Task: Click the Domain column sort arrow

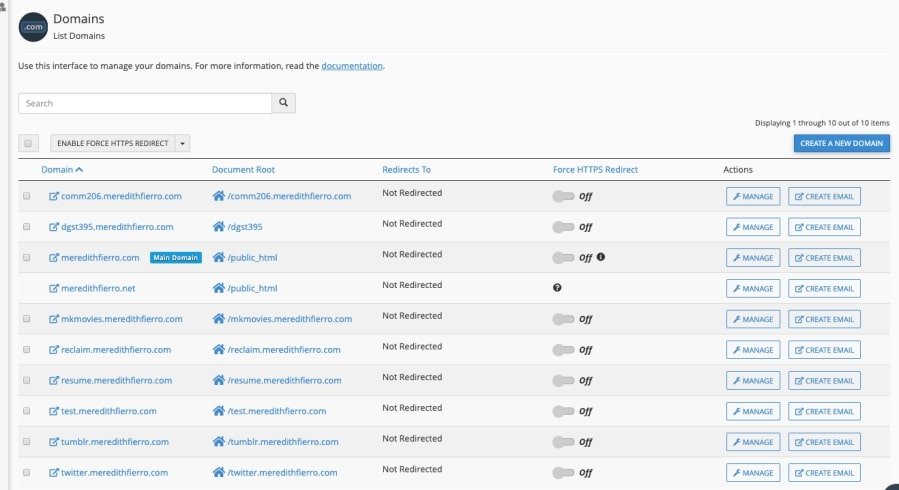Action: (79, 170)
